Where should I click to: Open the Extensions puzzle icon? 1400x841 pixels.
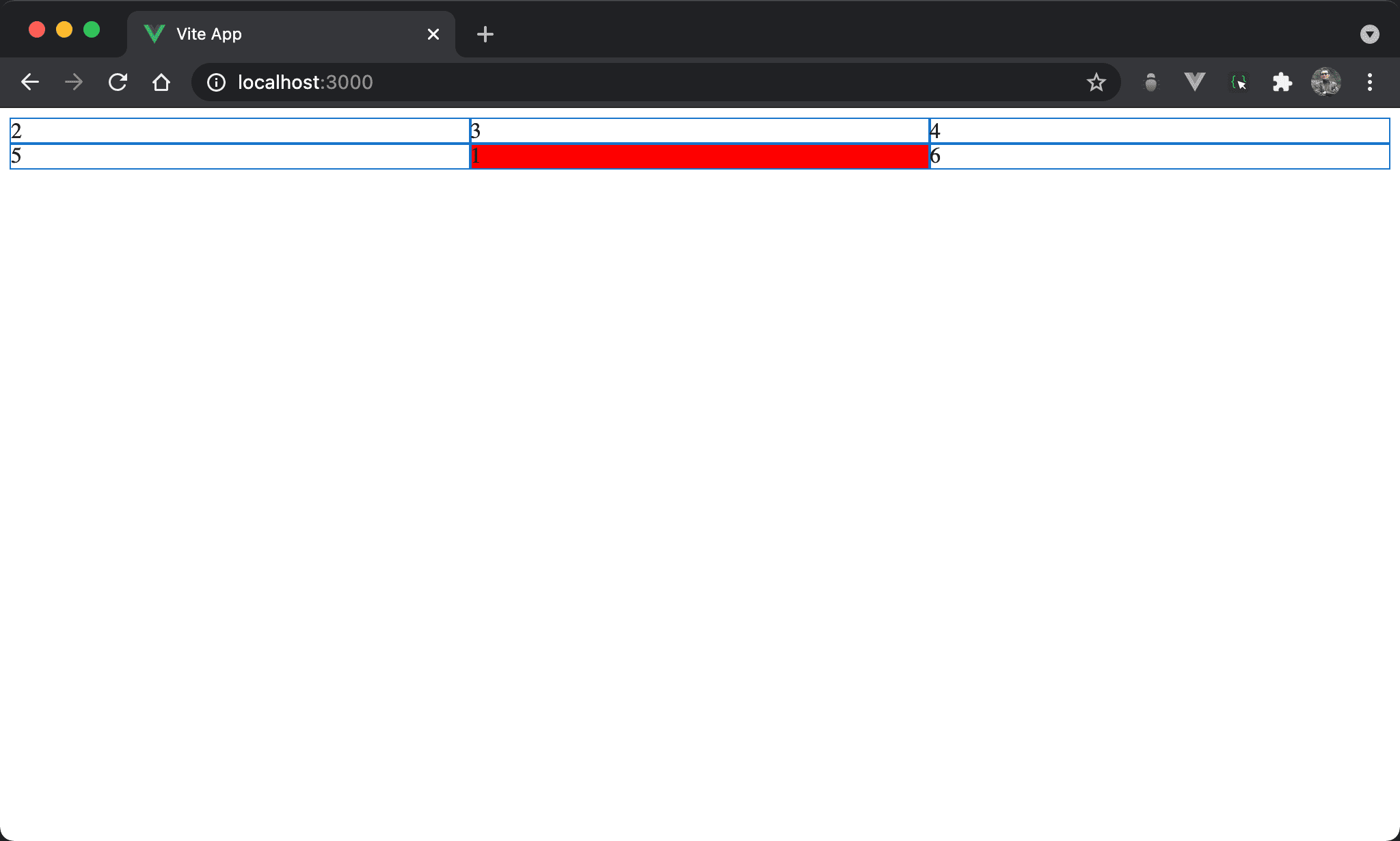[1282, 82]
